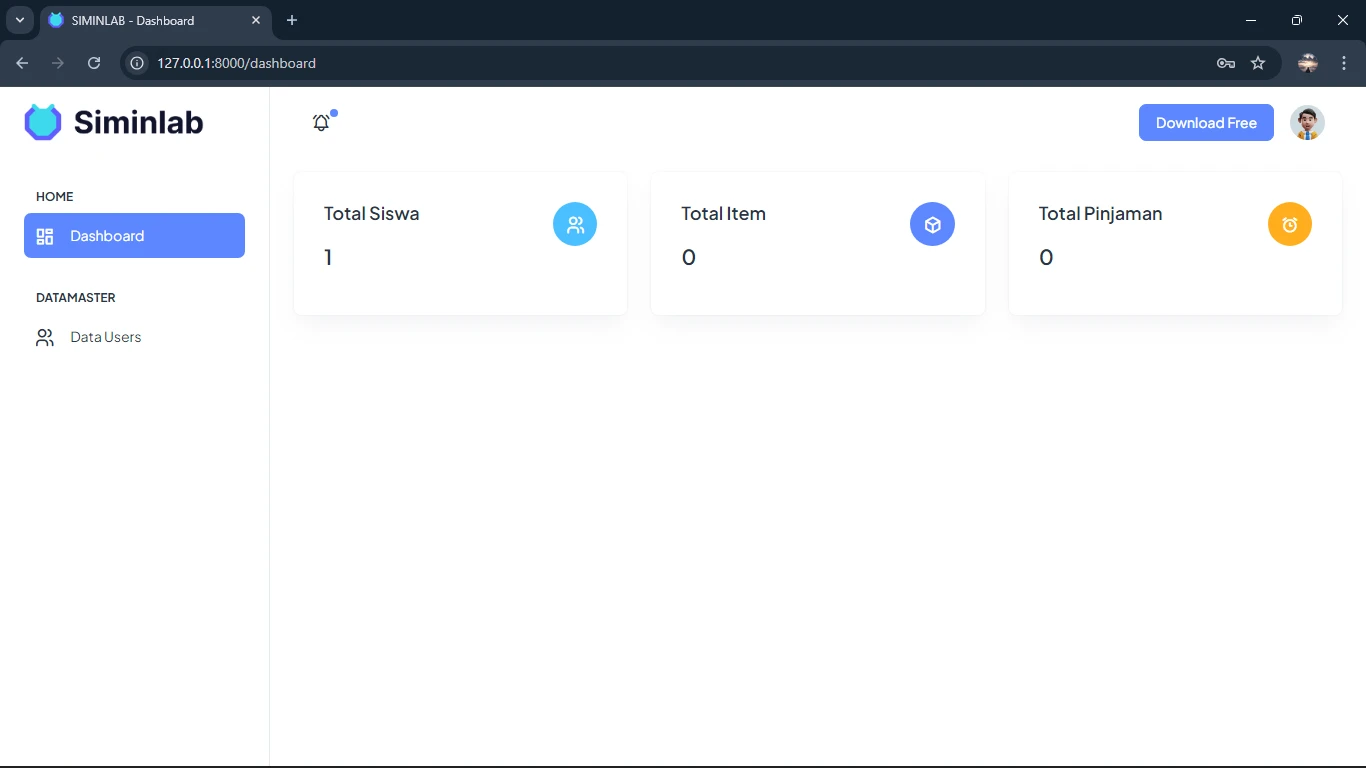Click the Siminlab brand name text
The image size is (1366, 768).
(x=138, y=122)
